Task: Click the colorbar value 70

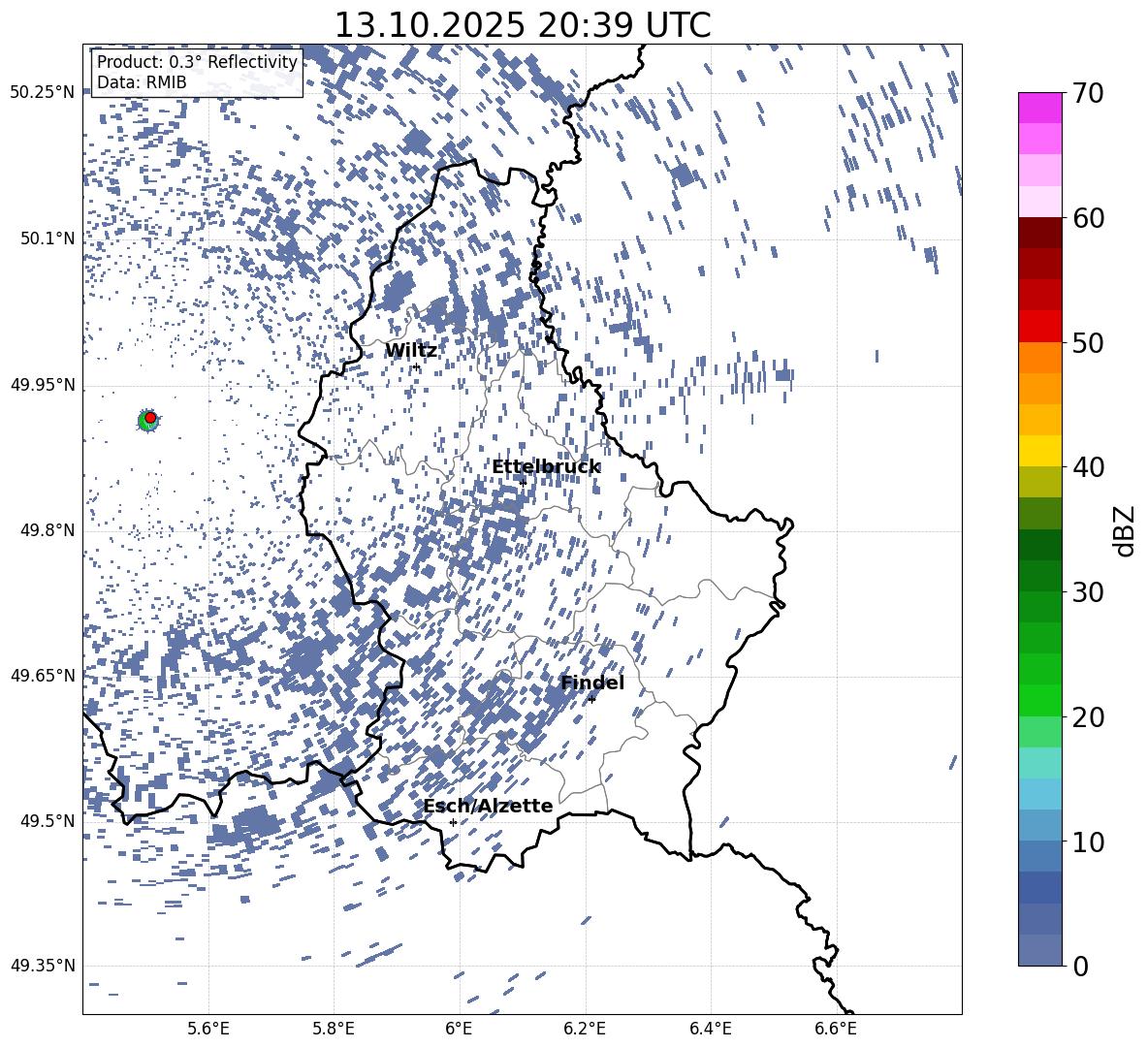Action: click(x=1089, y=94)
